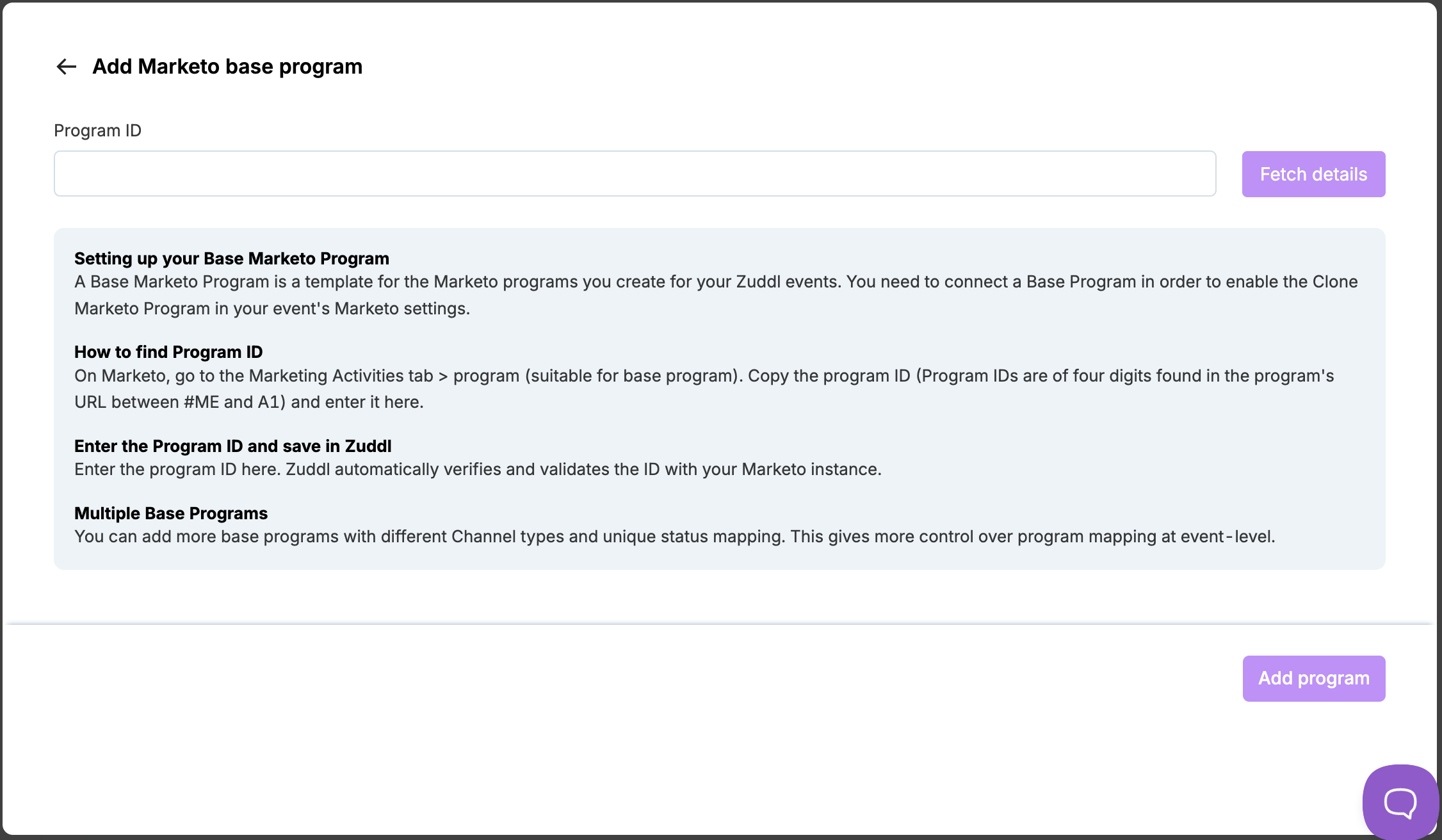Click the line starting 'On Marketo, go to'

click(704, 376)
